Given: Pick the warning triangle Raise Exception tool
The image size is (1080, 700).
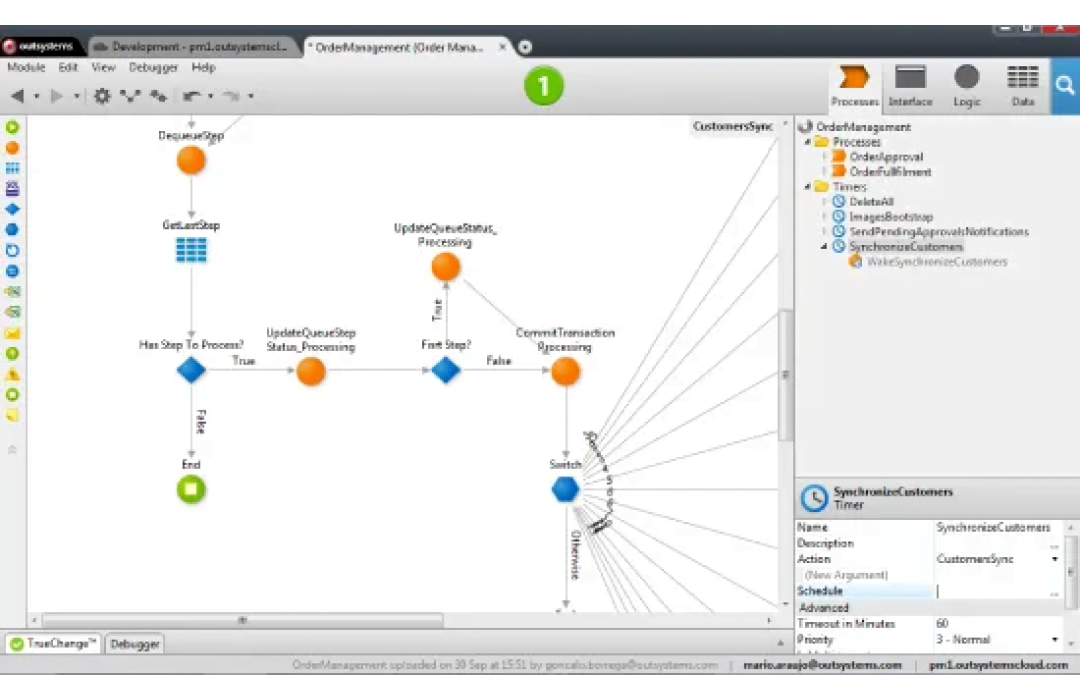Looking at the screenshot, I should pyautogui.click(x=12, y=375).
